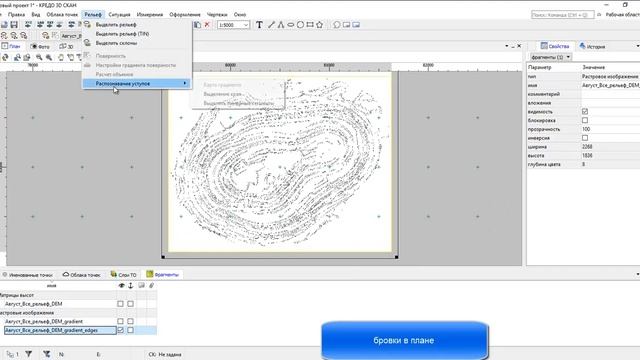
Task: Switch to the История panel tab
Action: point(593,47)
